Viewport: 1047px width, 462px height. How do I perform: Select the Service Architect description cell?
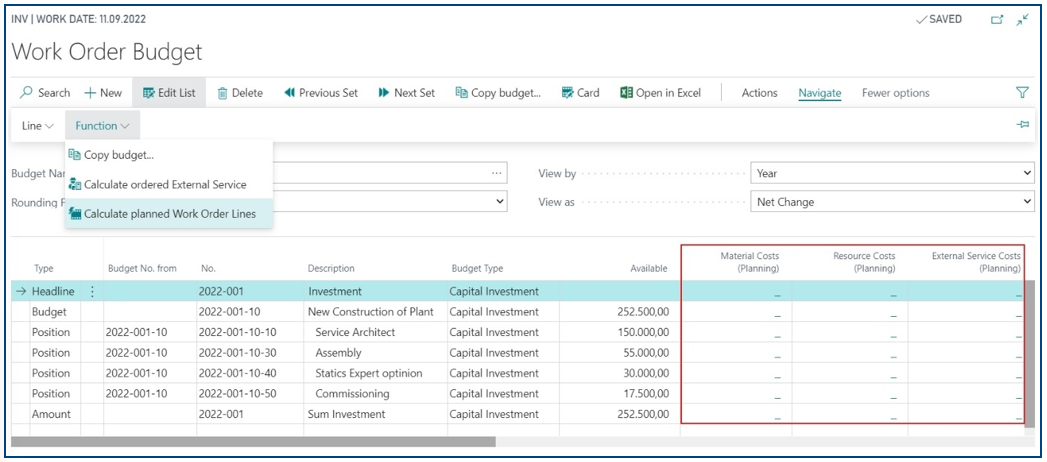[x=375, y=332]
